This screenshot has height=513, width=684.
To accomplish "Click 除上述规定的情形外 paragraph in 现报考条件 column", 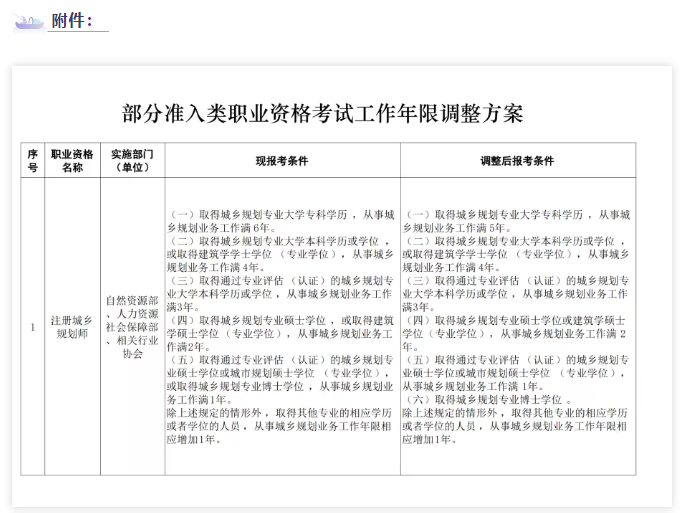I will [x=281, y=425].
